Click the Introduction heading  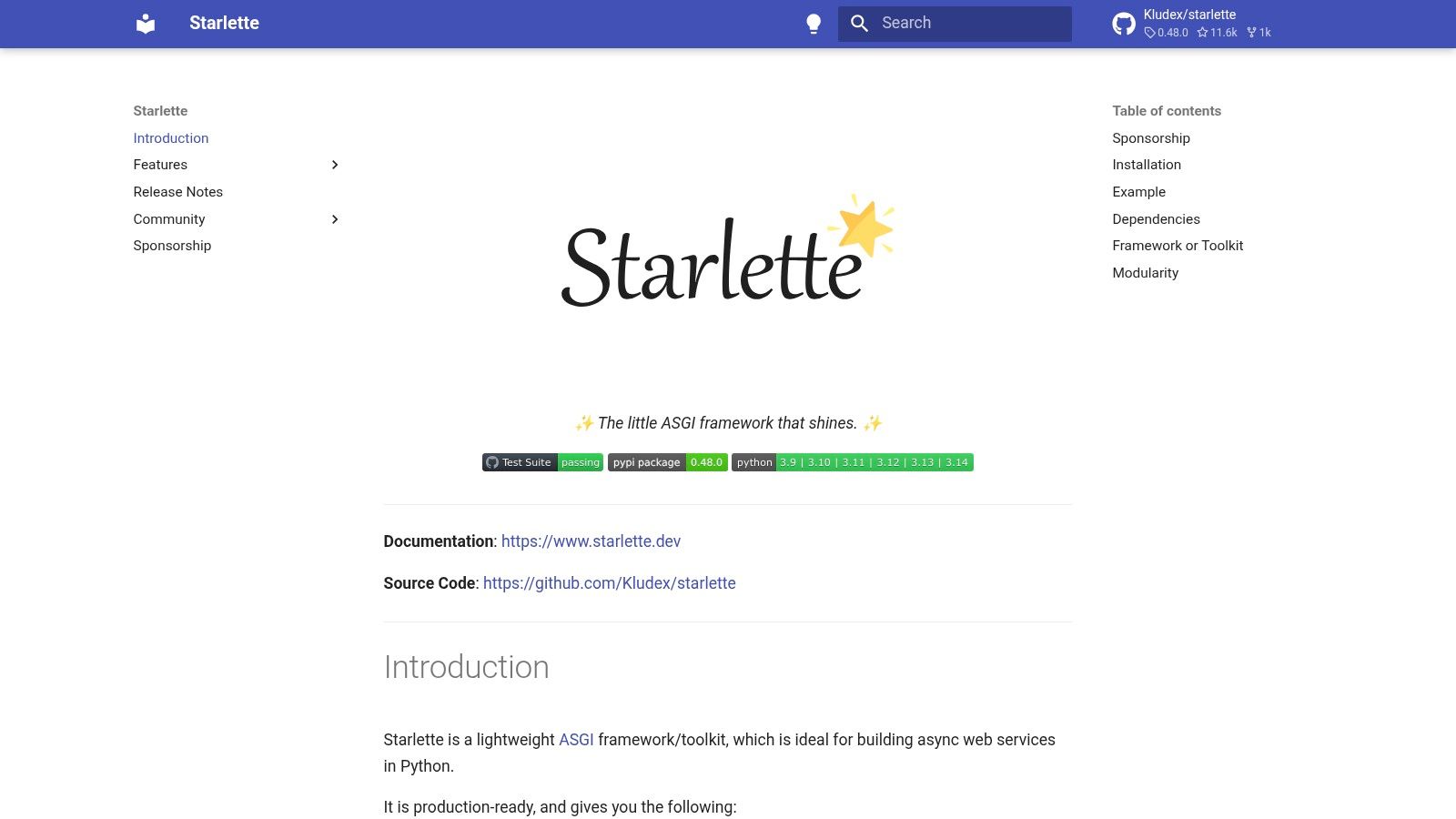[x=467, y=667]
